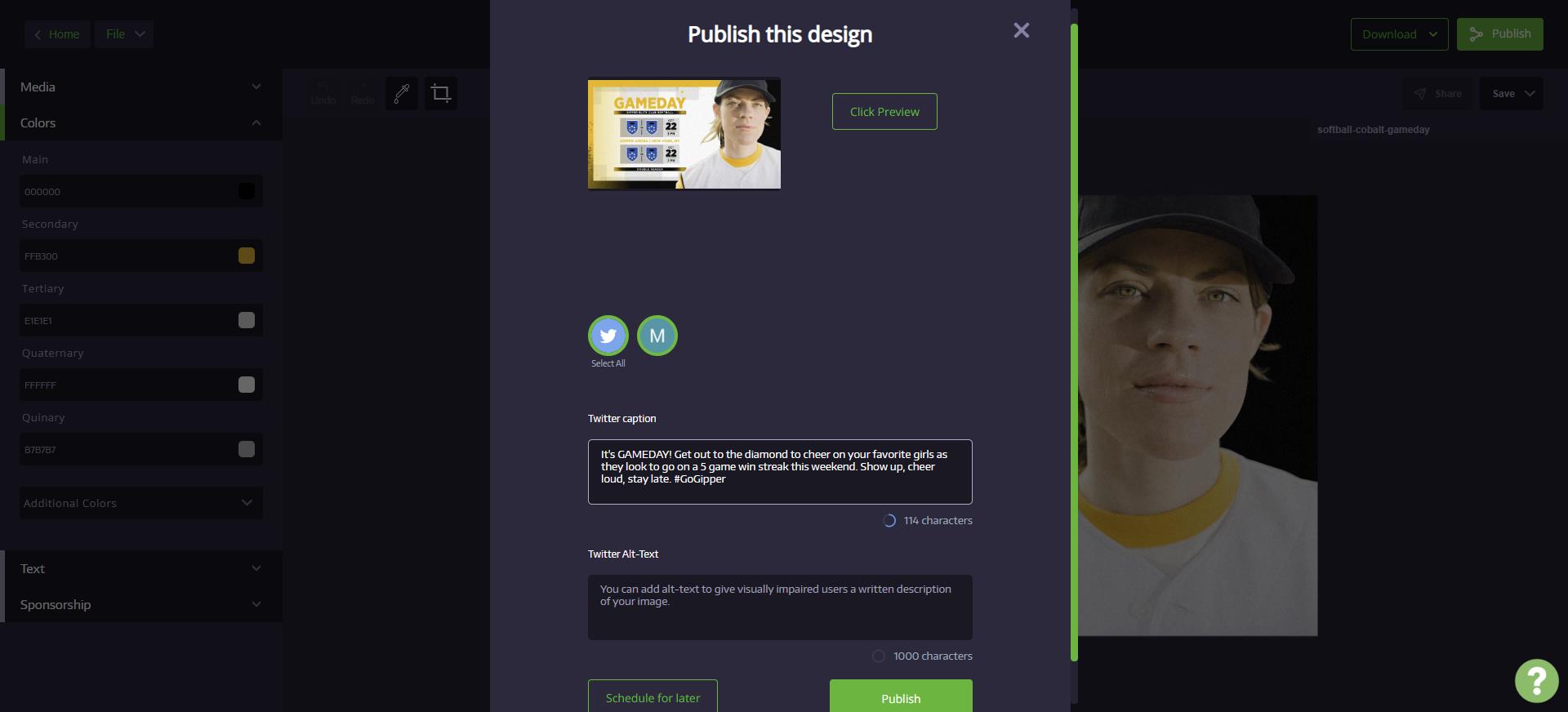Toggle the Twitter account selection
The image size is (1568, 712).
608,336
